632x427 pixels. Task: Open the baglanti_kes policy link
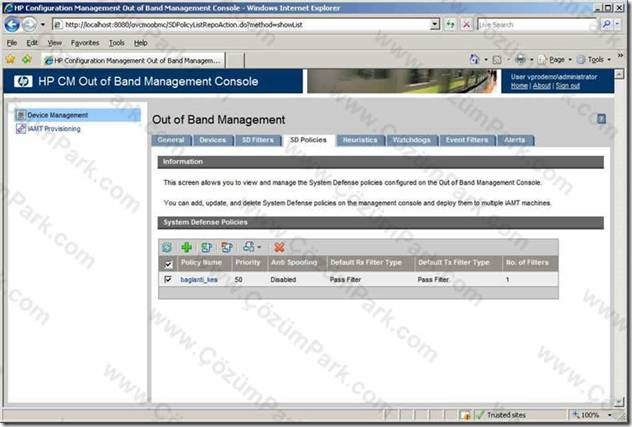[199, 279]
